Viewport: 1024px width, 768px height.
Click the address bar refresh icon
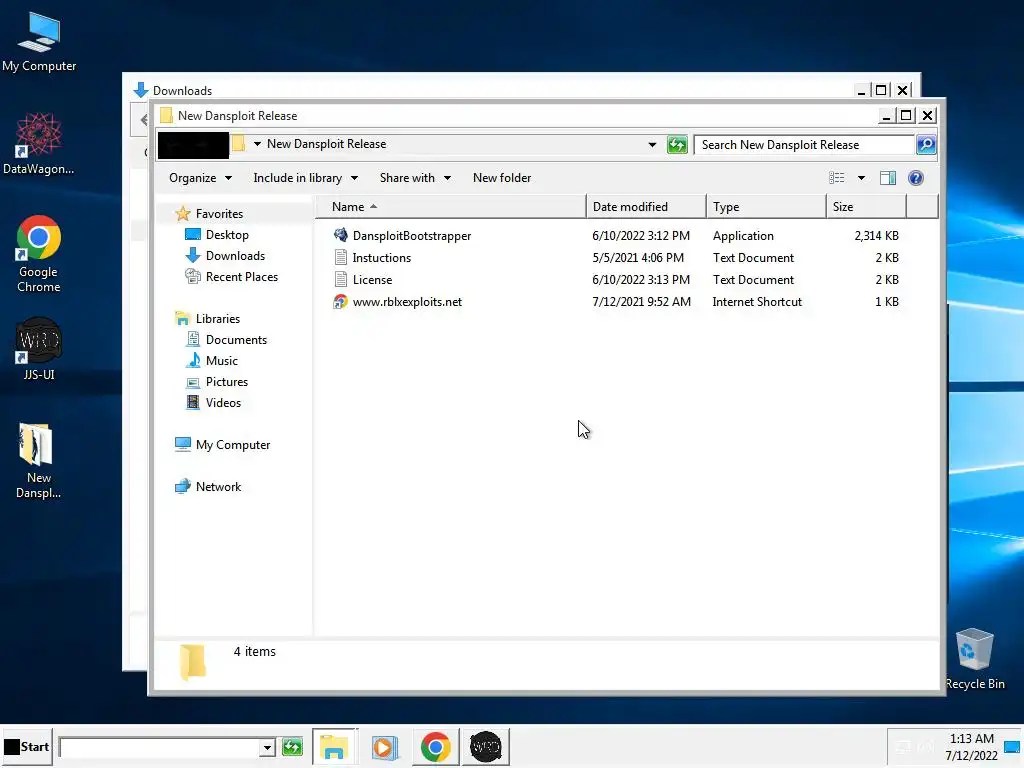coord(677,144)
